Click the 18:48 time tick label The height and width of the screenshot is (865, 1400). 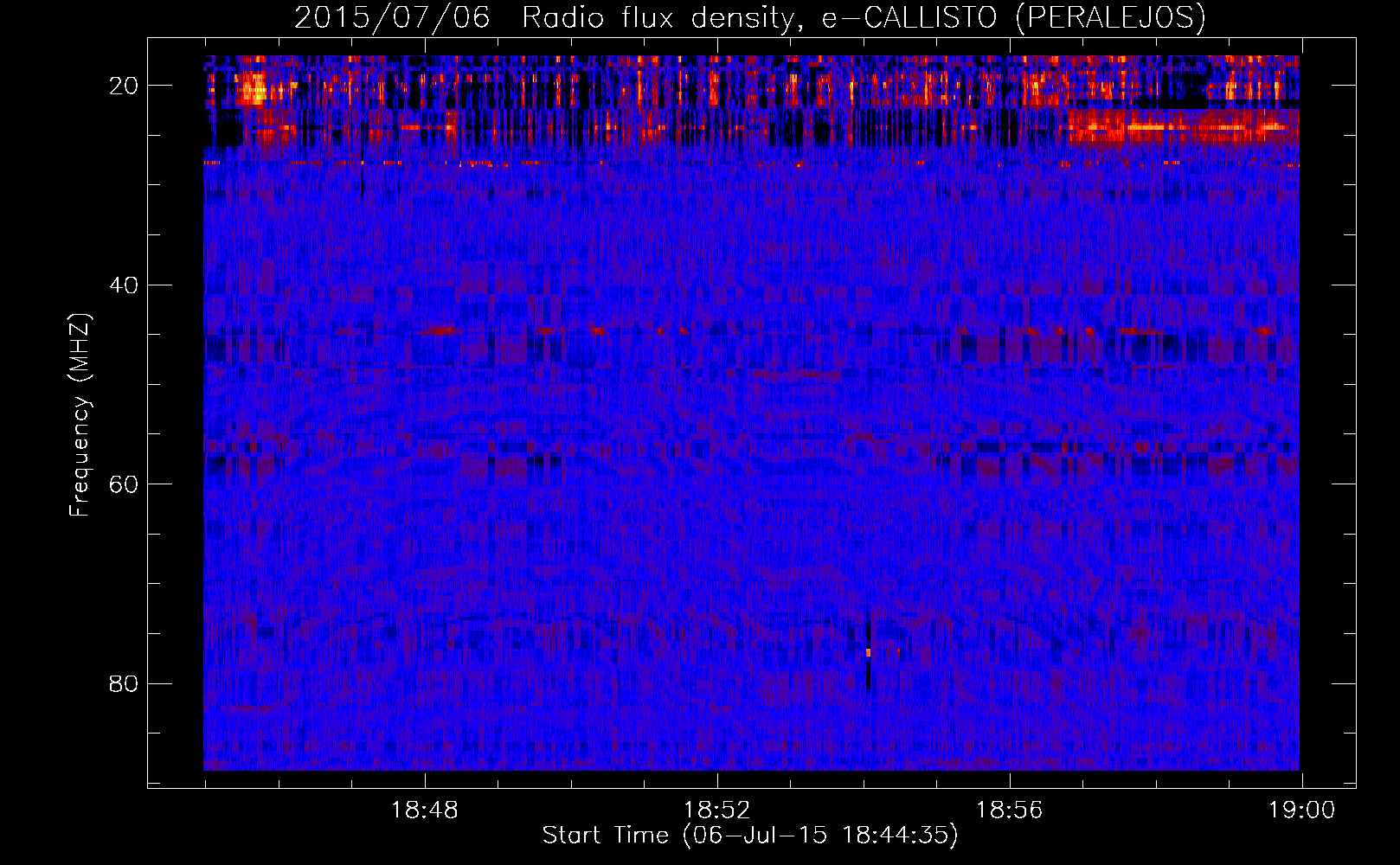coord(425,811)
